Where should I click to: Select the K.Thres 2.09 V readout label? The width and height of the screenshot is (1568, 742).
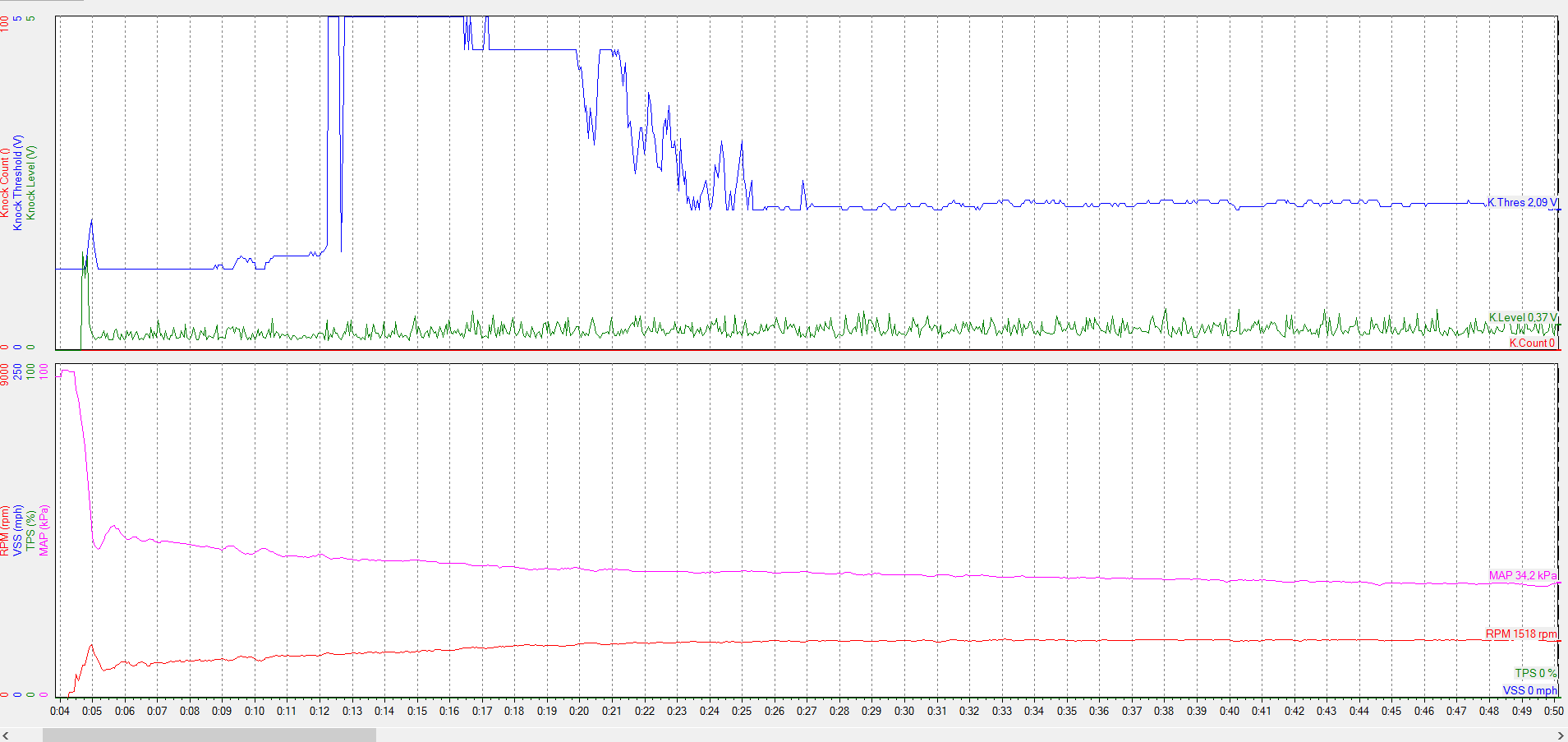tap(1522, 202)
